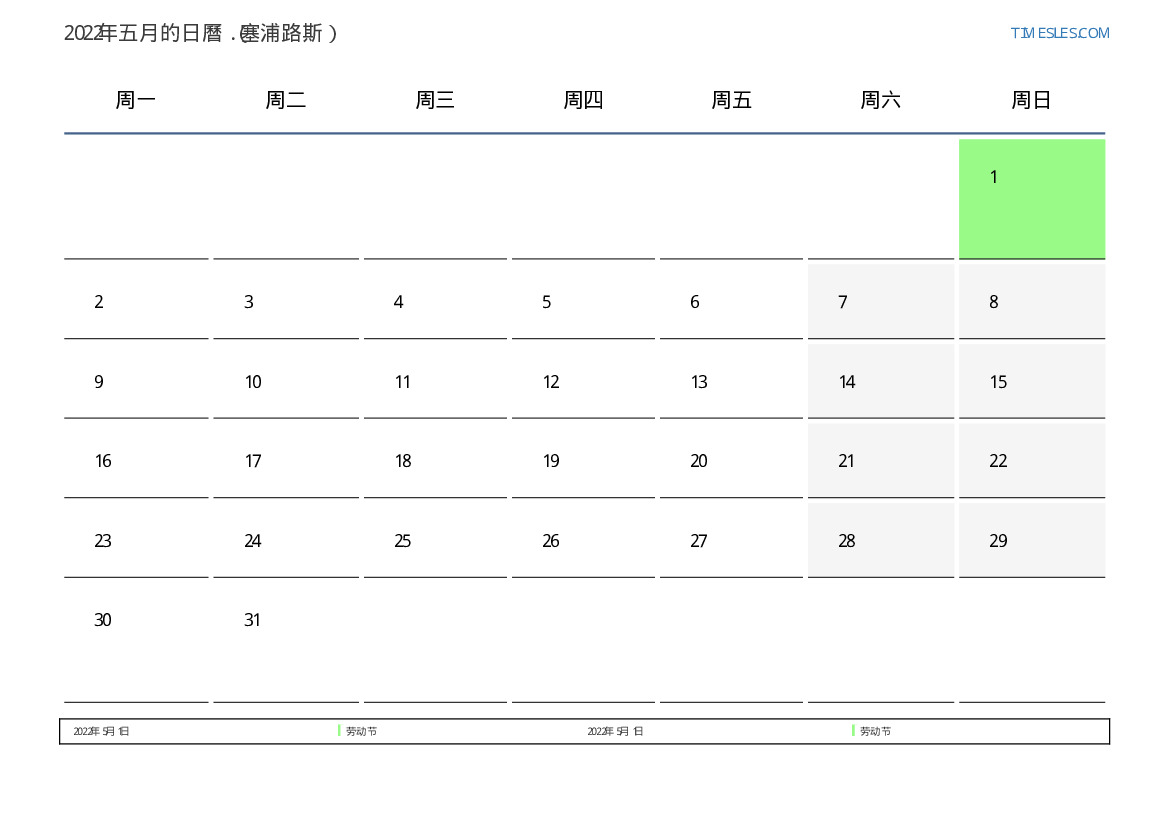Click the 周五 weekday header
Screen dimensions: 1169x827
(731, 100)
